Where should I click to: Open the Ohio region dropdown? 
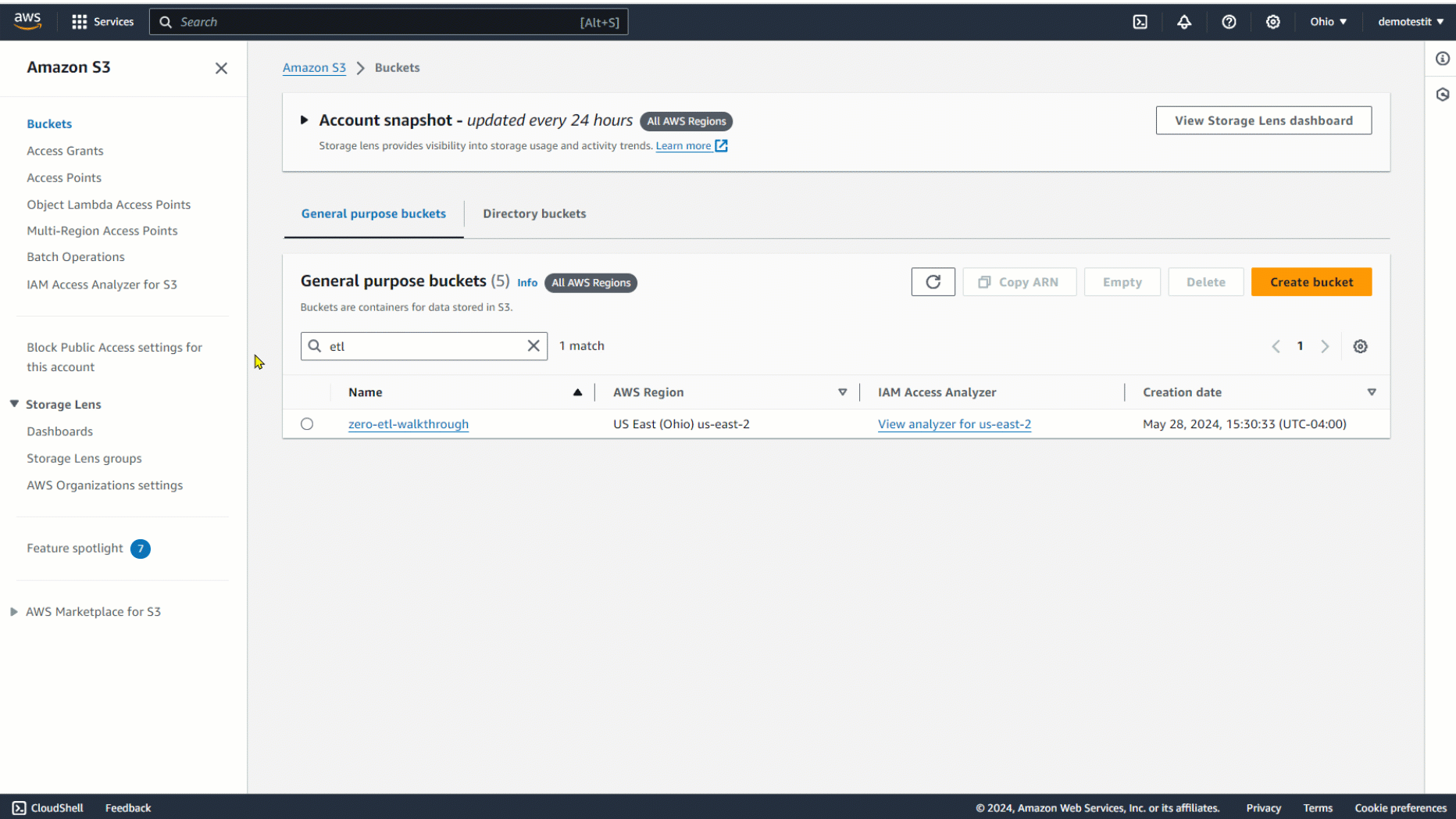tap(1329, 22)
